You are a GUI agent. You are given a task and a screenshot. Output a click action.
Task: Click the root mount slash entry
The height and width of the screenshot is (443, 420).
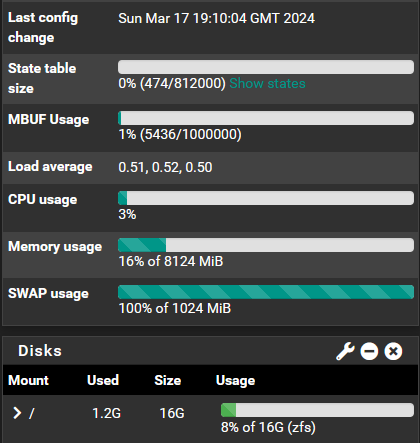pyautogui.click(x=32, y=413)
